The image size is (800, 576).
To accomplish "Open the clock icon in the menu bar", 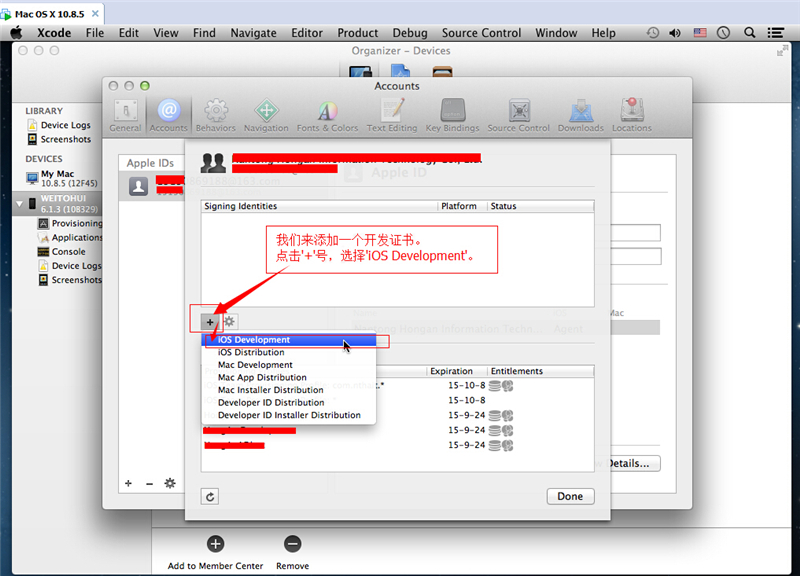I will tap(723, 33).
